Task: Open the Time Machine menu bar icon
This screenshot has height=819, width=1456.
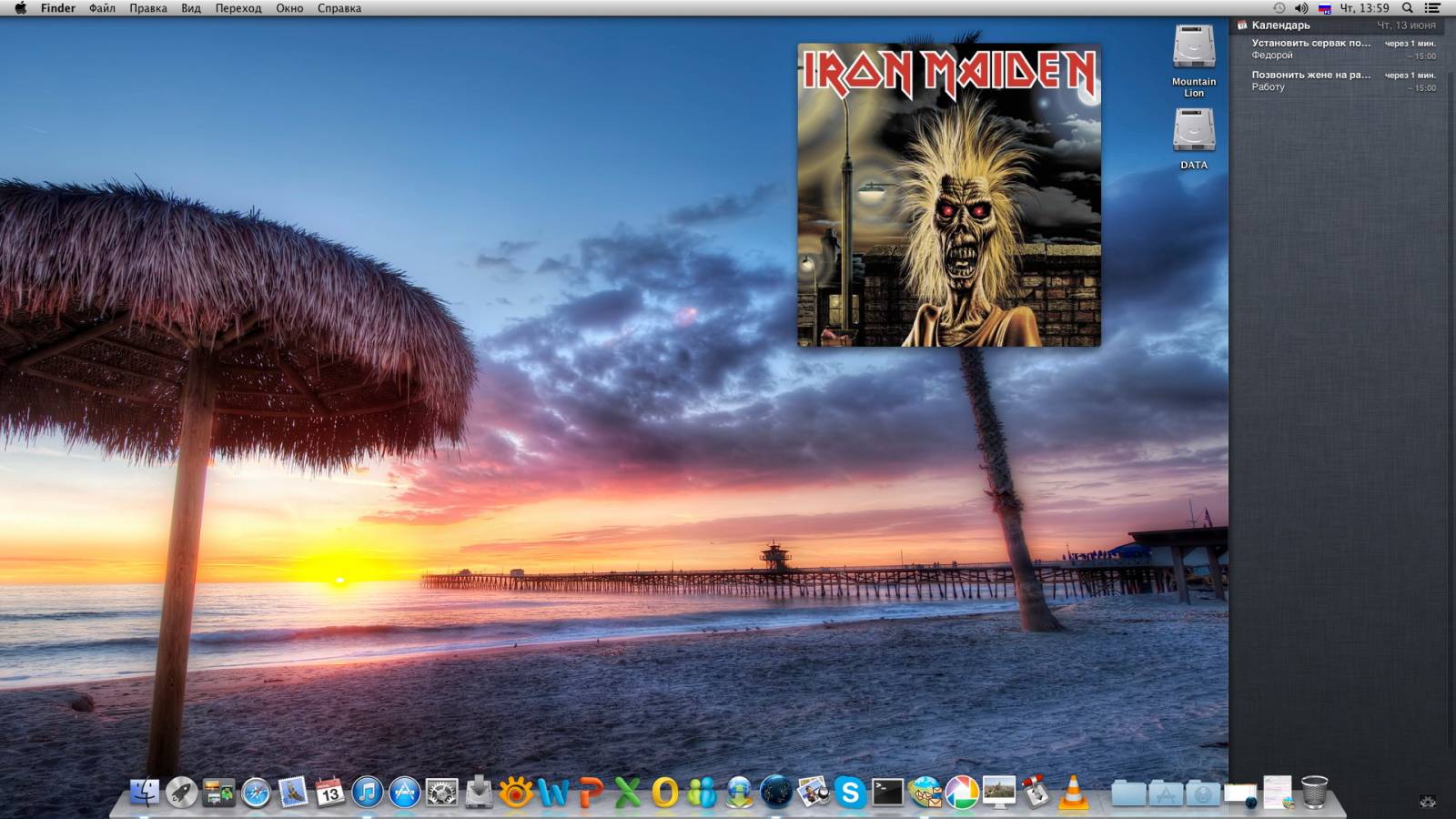Action: [x=1279, y=8]
